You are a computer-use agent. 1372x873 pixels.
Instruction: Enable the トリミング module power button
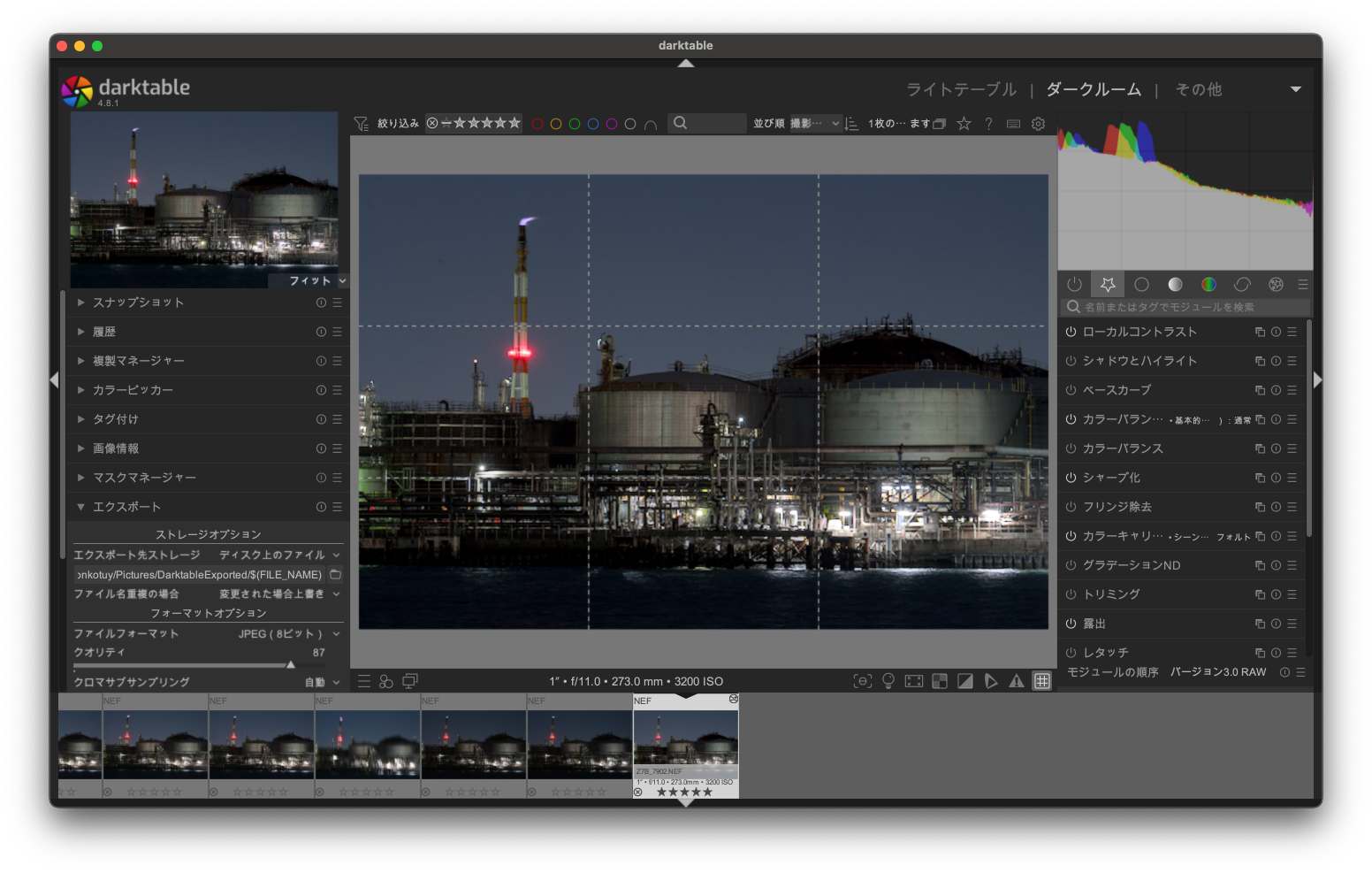[x=1071, y=594]
